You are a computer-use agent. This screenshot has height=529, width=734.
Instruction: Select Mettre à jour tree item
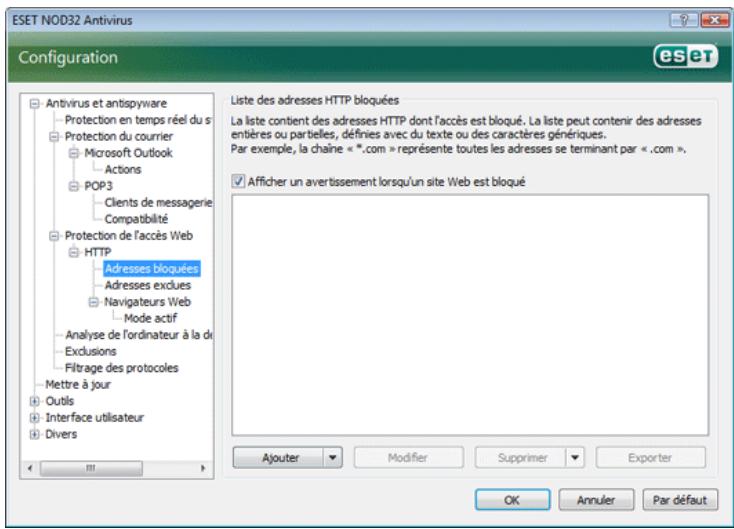(x=78, y=385)
